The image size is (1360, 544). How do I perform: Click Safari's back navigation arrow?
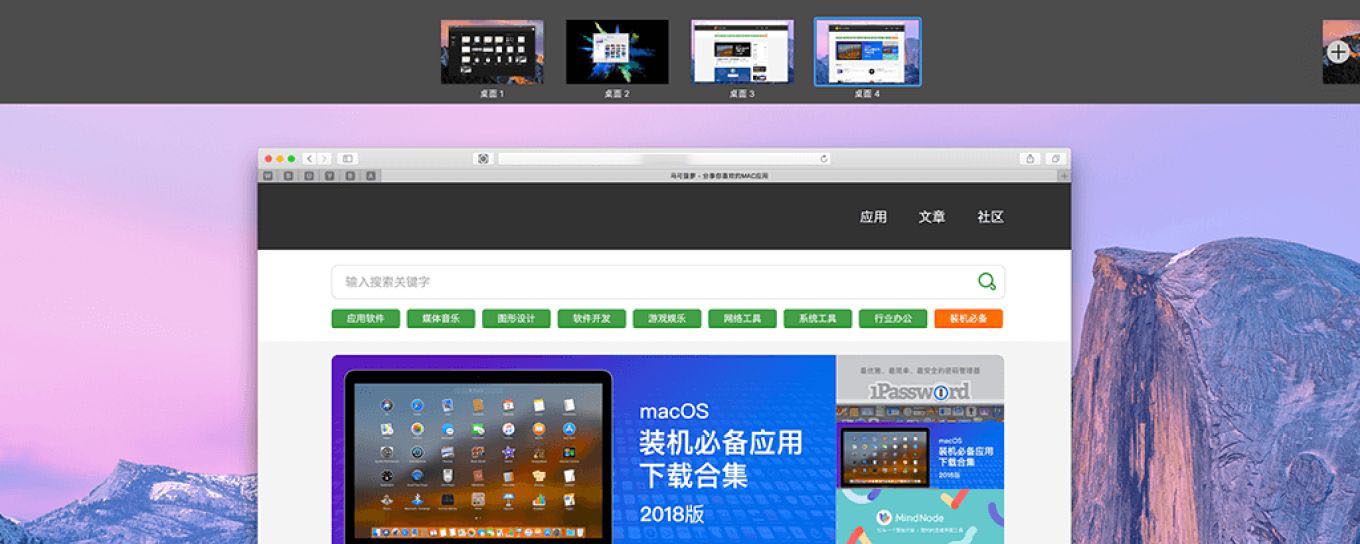[x=310, y=158]
